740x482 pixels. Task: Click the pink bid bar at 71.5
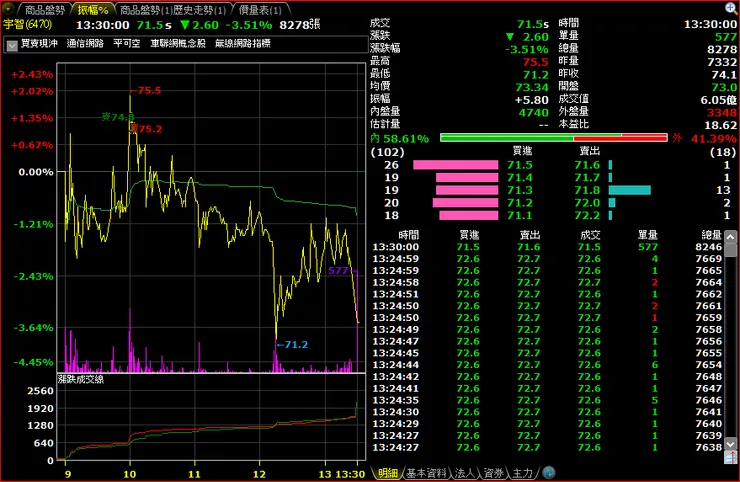point(455,165)
